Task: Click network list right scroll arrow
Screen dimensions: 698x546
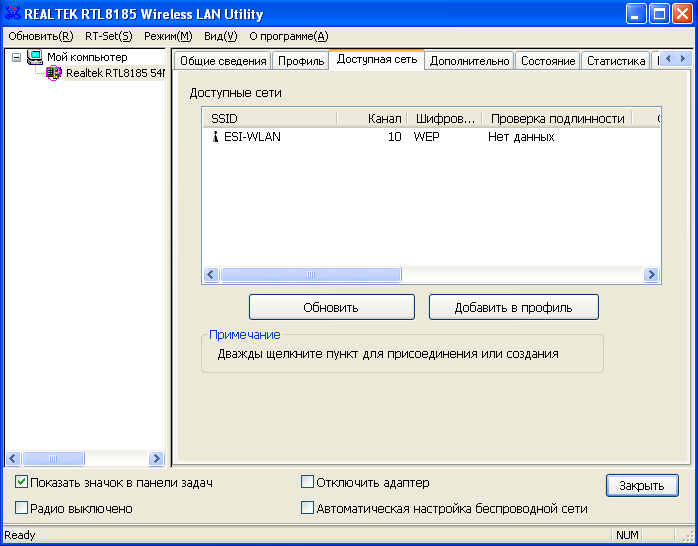Action: [651, 275]
